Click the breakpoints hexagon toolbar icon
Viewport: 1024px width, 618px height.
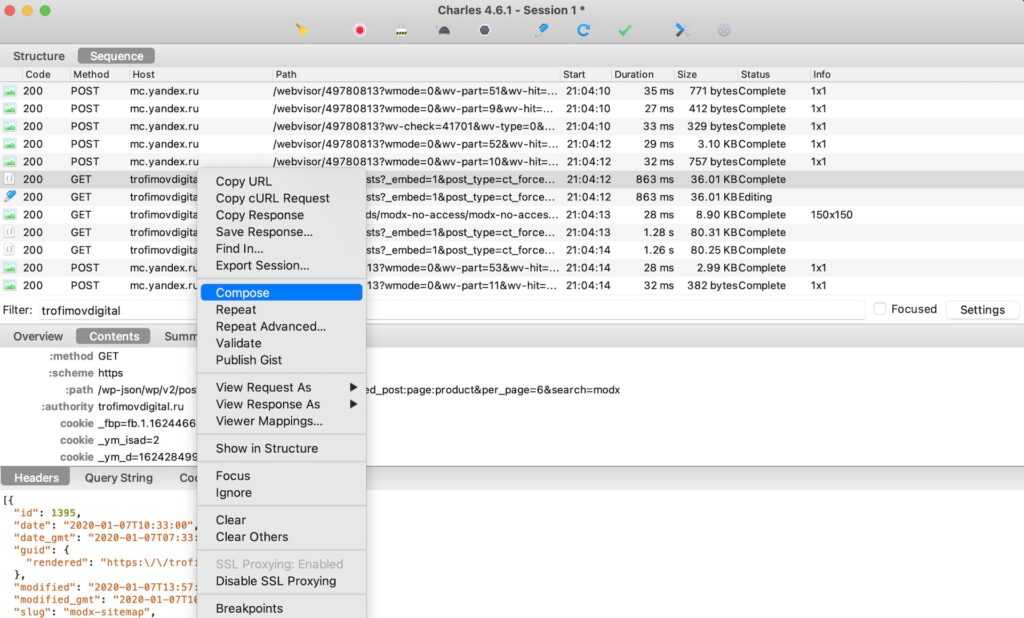[x=485, y=30]
